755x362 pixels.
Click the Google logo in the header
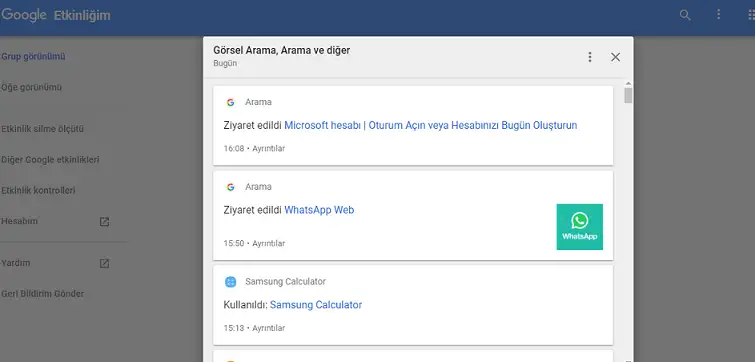(x=24, y=15)
